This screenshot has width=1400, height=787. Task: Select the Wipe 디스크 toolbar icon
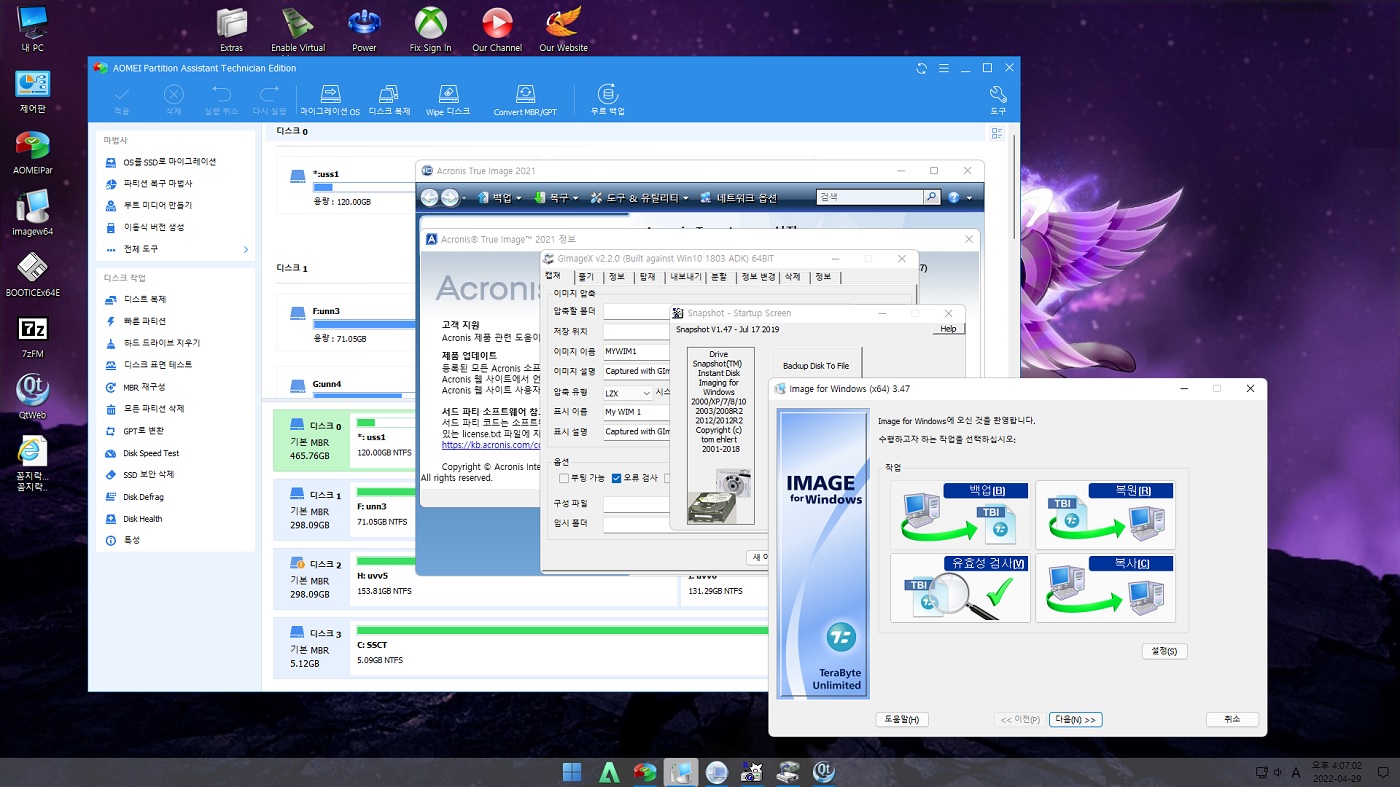point(447,100)
